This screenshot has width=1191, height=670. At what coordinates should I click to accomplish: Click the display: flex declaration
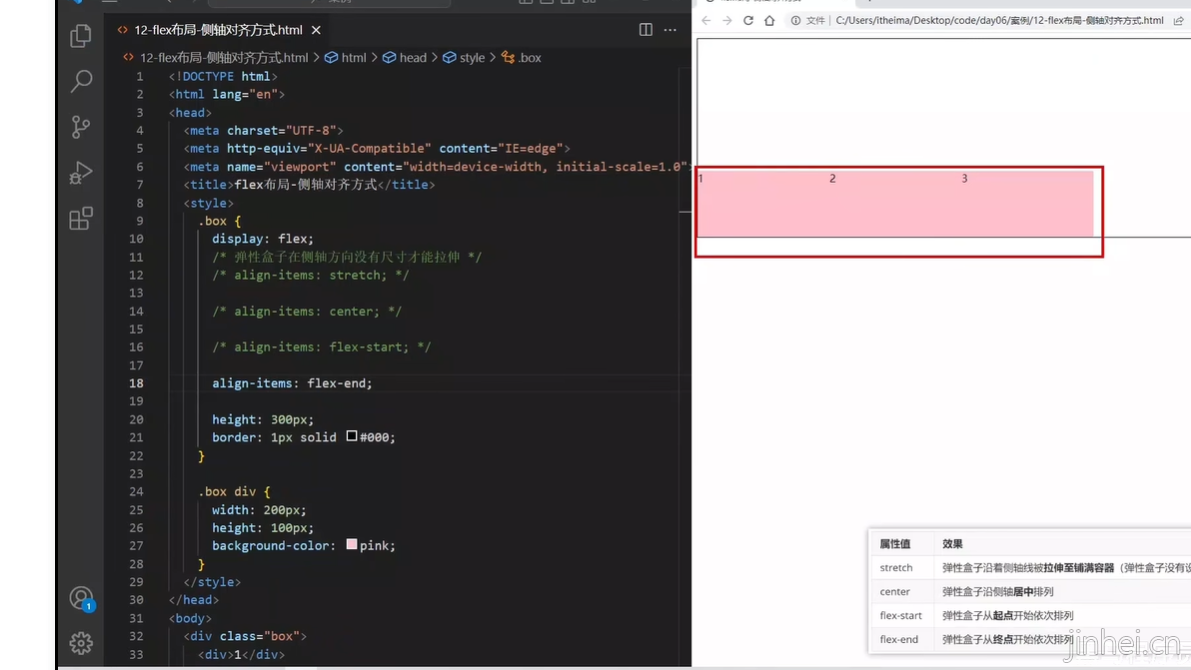pyautogui.click(x=263, y=239)
